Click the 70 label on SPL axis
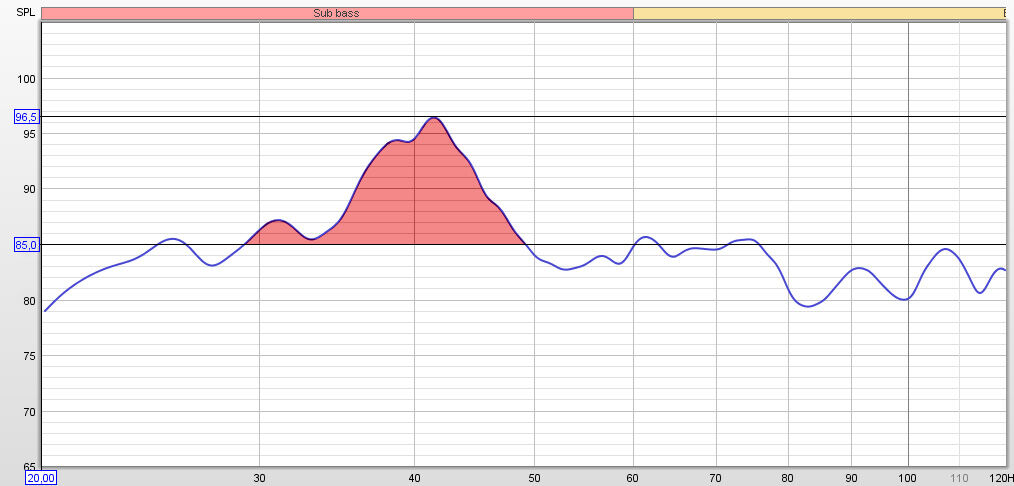 coord(30,412)
